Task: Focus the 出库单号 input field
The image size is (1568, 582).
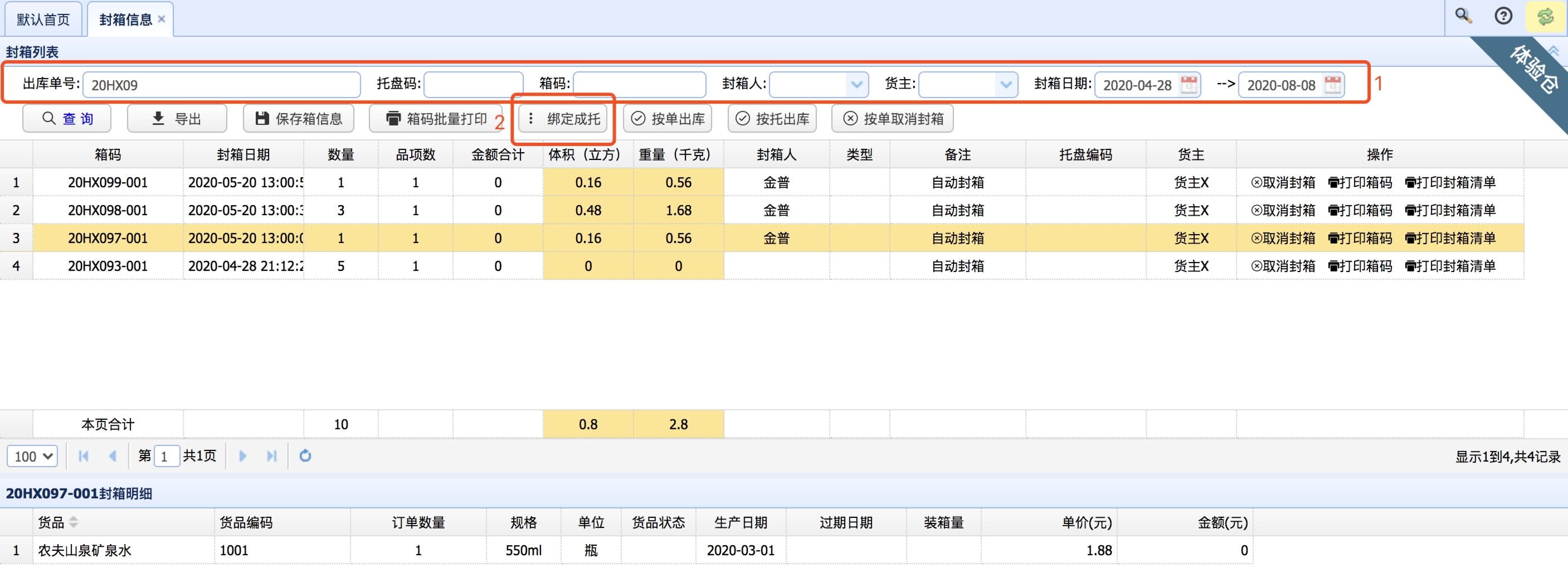Action: click(x=222, y=84)
